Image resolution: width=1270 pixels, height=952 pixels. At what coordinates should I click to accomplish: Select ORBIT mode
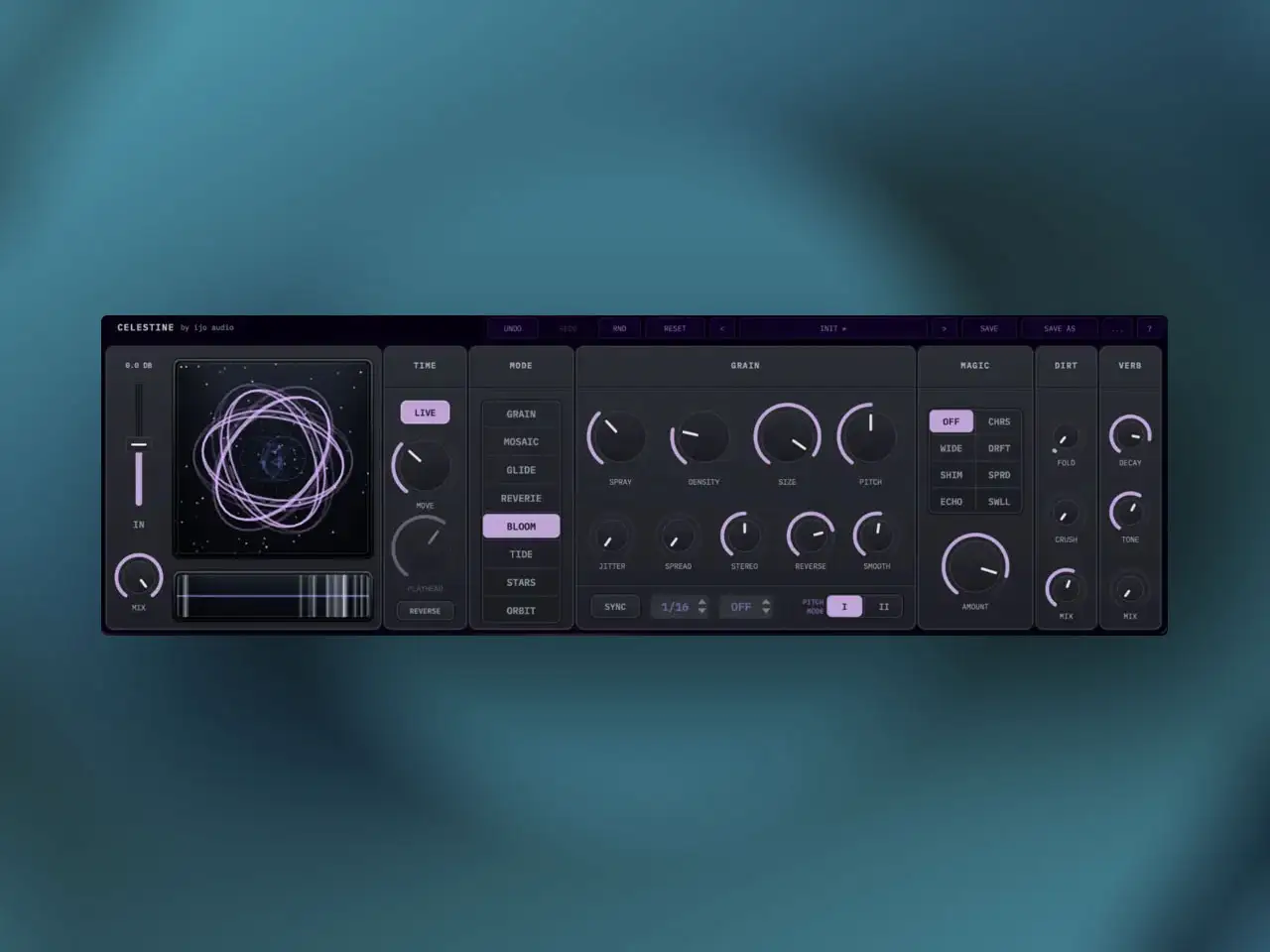pyautogui.click(x=521, y=610)
